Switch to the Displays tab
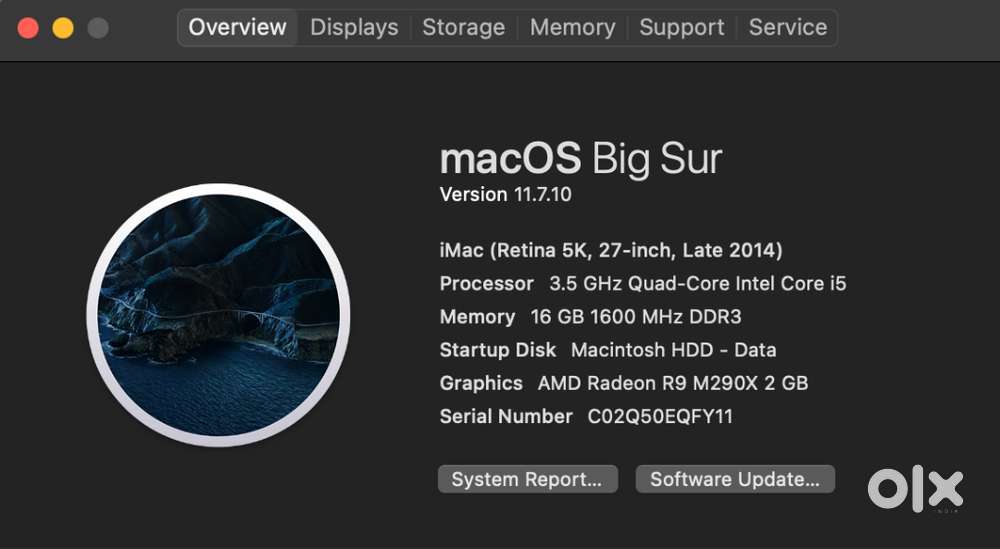The width and height of the screenshot is (1000, 549). [x=354, y=28]
